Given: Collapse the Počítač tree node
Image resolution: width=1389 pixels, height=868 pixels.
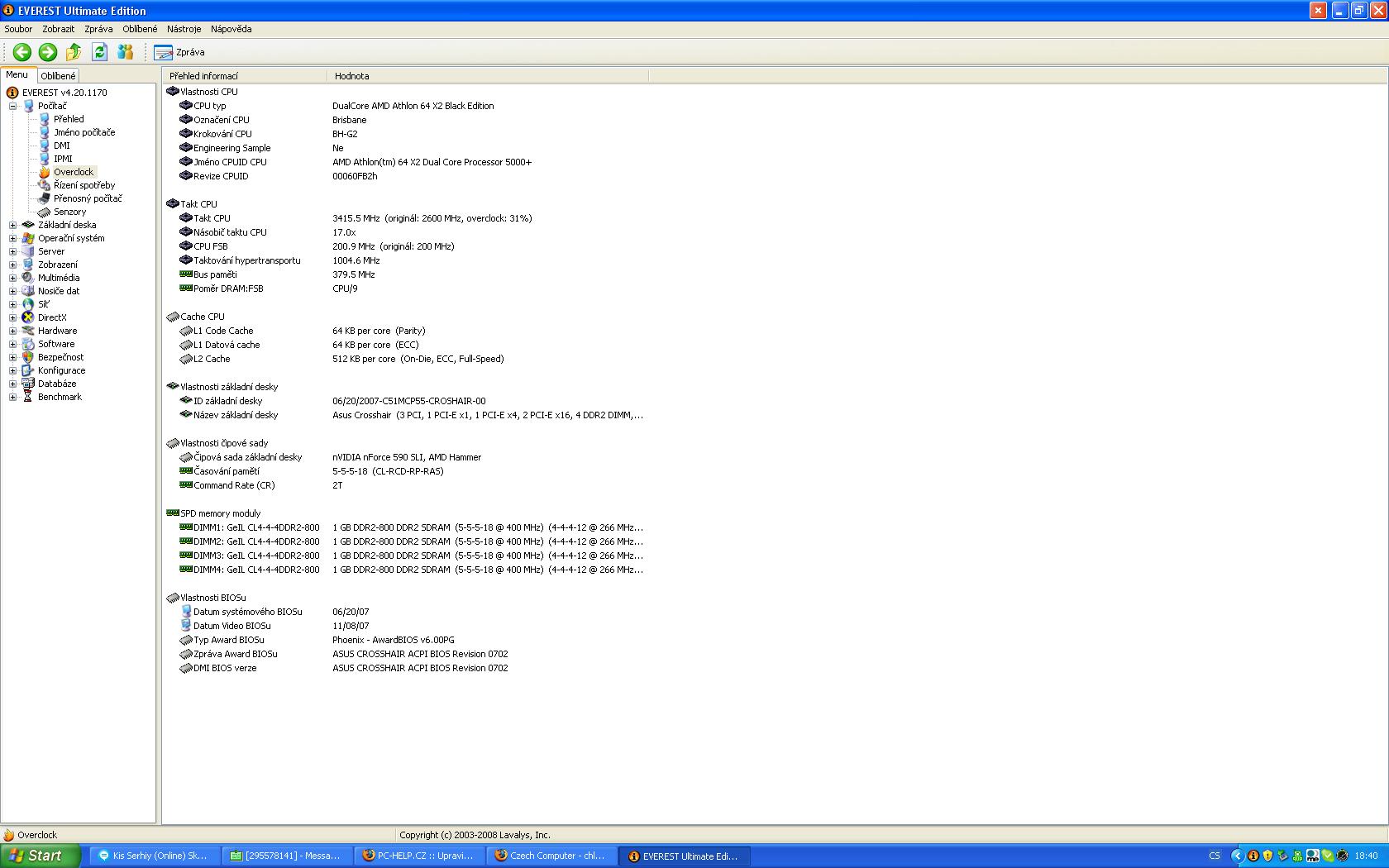Looking at the screenshot, I should 12,106.
